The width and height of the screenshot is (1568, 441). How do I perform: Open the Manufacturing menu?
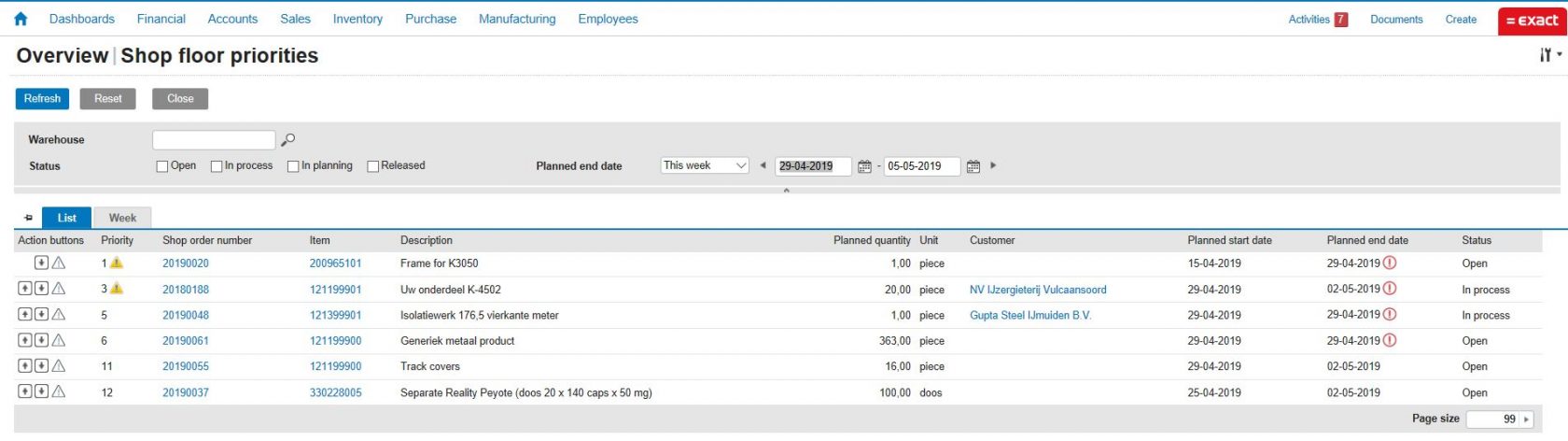516,19
